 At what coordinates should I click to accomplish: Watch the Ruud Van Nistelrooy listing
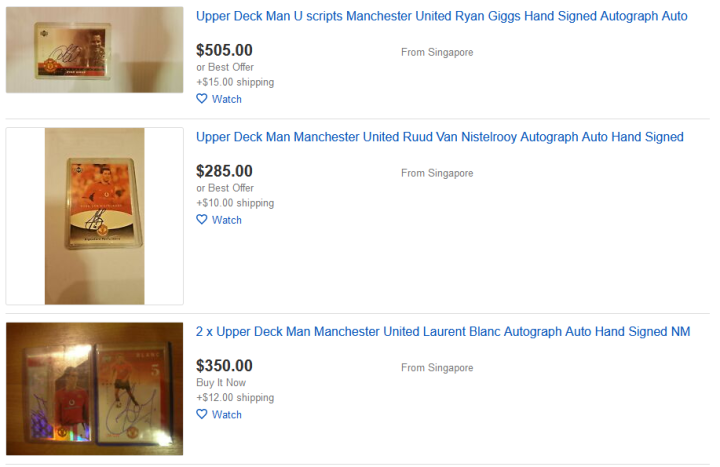coord(226,220)
